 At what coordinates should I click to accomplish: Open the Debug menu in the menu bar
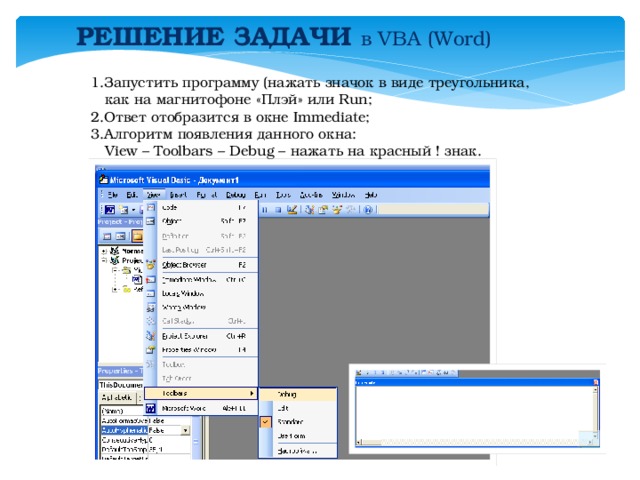click(236, 195)
